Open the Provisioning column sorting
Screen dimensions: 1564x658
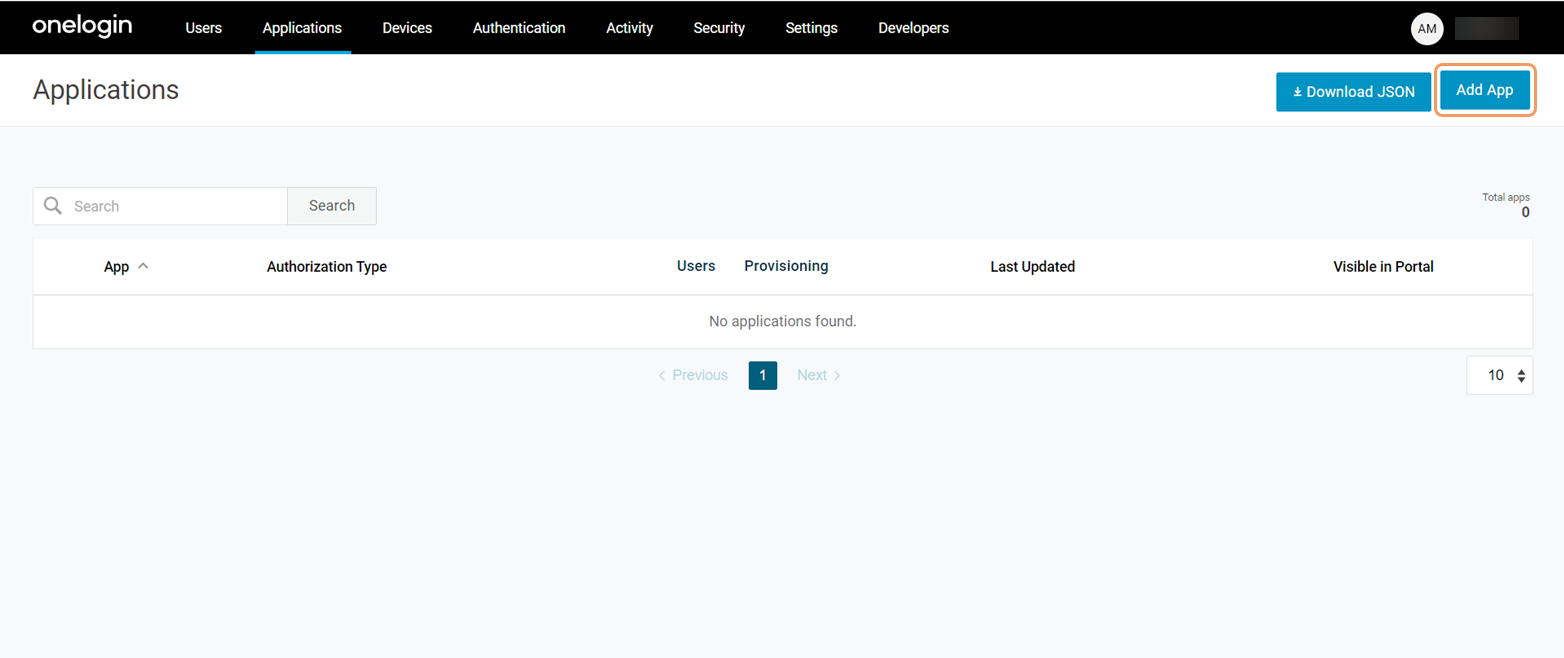tap(786, 265)
